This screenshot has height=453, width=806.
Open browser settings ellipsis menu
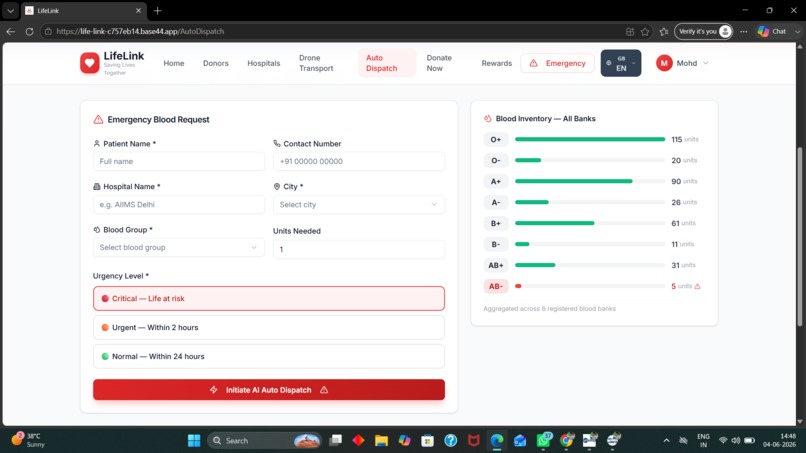pyautogui.click(x=743, y=31)
